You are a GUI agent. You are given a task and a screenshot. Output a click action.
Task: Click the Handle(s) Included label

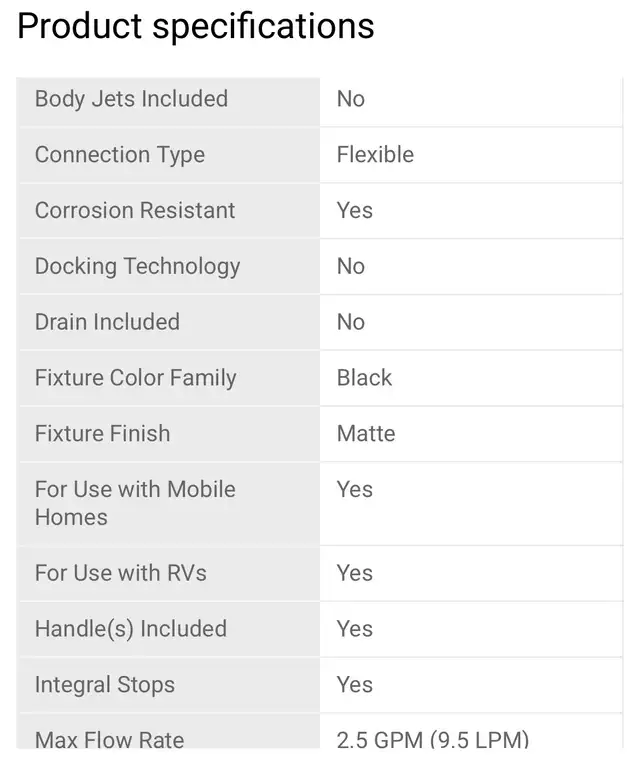point(131,629)
